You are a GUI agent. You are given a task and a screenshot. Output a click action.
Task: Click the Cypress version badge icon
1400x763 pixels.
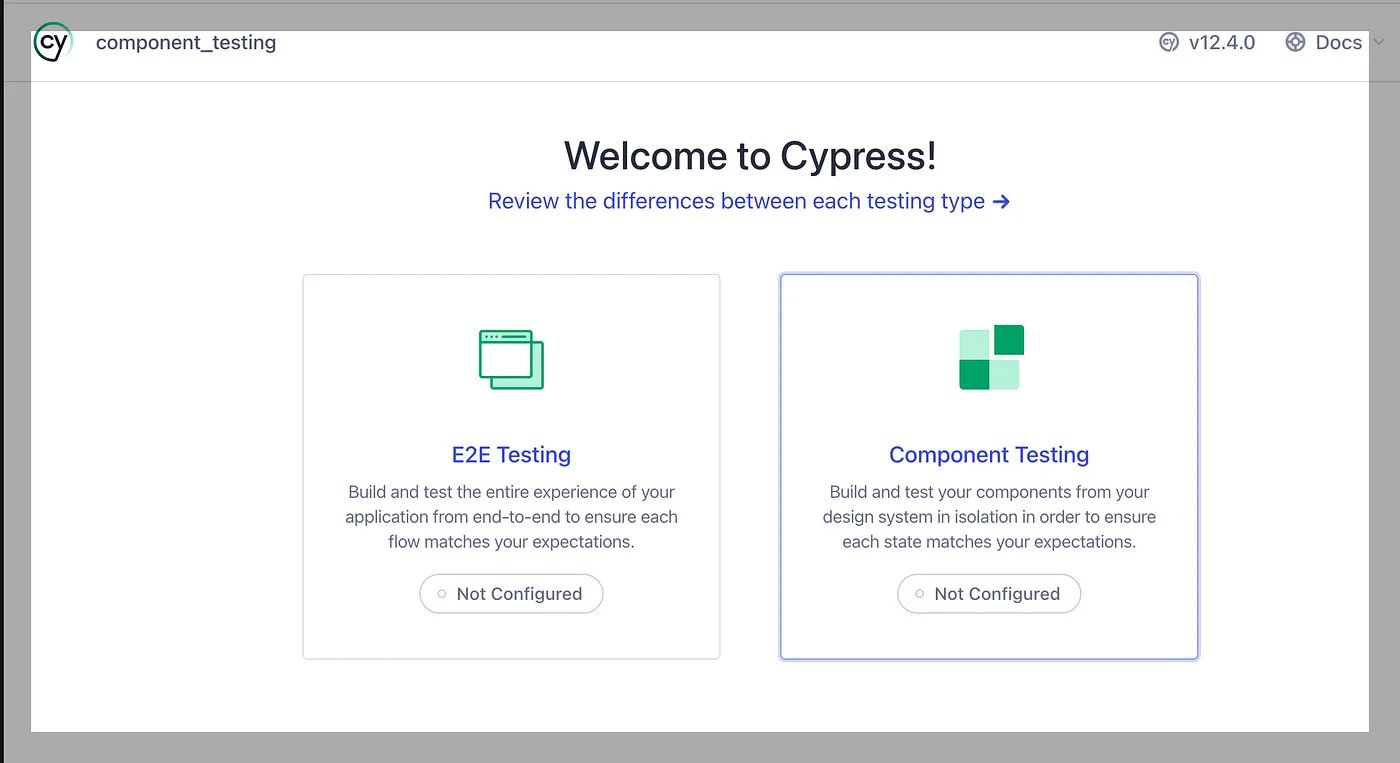point(1168,42)
